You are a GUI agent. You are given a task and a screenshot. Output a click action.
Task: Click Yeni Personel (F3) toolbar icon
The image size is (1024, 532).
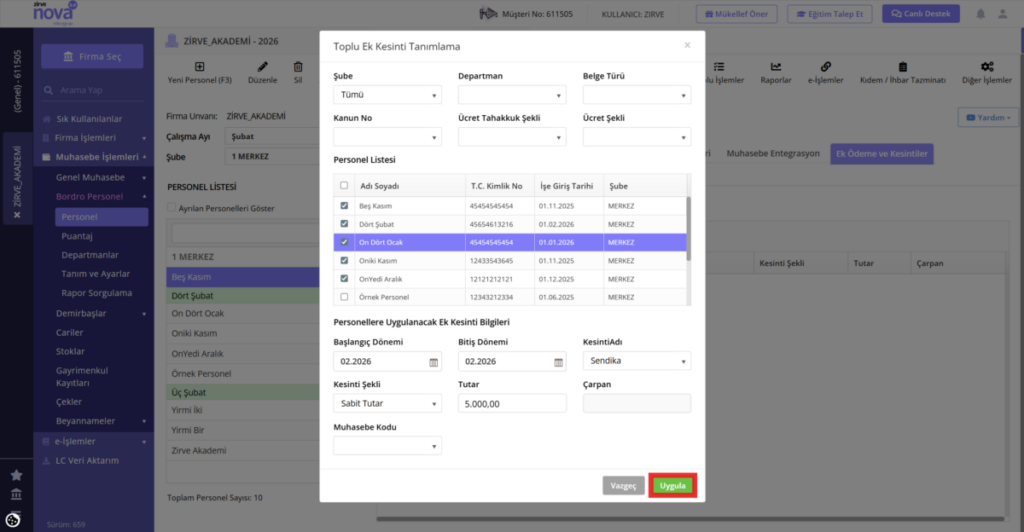click(199, 67)
